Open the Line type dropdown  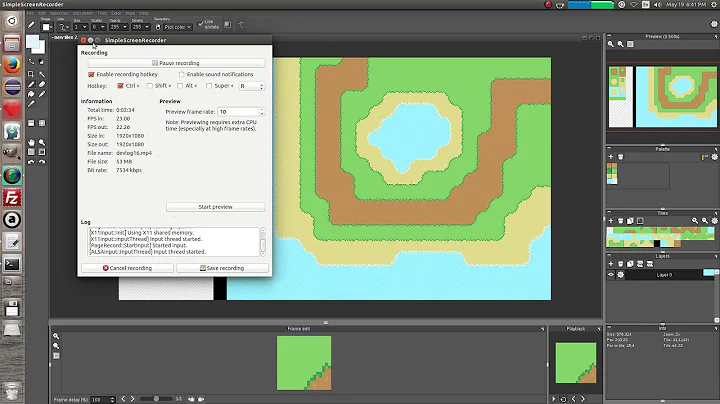(x=64, y=27)
